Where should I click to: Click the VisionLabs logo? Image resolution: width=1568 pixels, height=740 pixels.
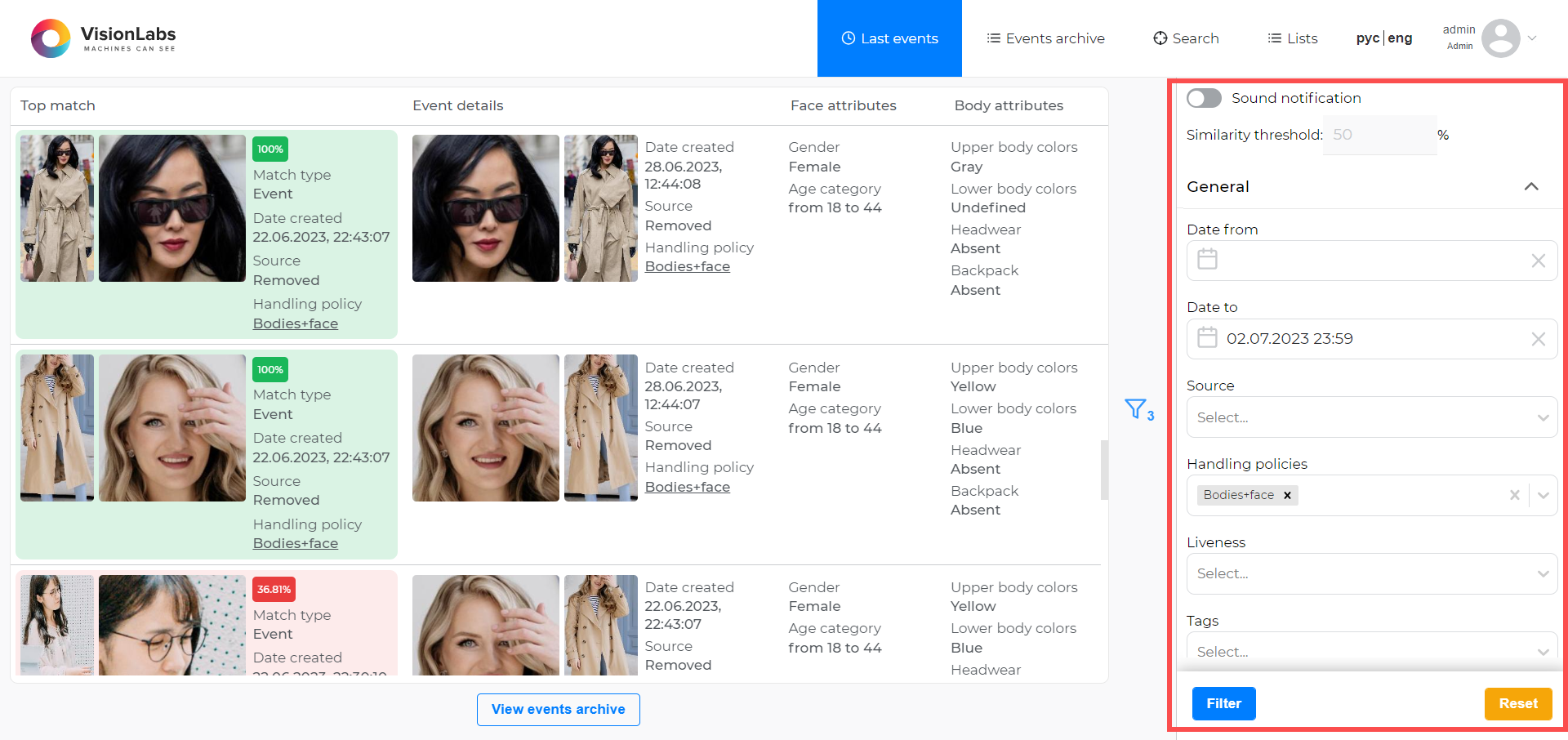coord(102,38)
